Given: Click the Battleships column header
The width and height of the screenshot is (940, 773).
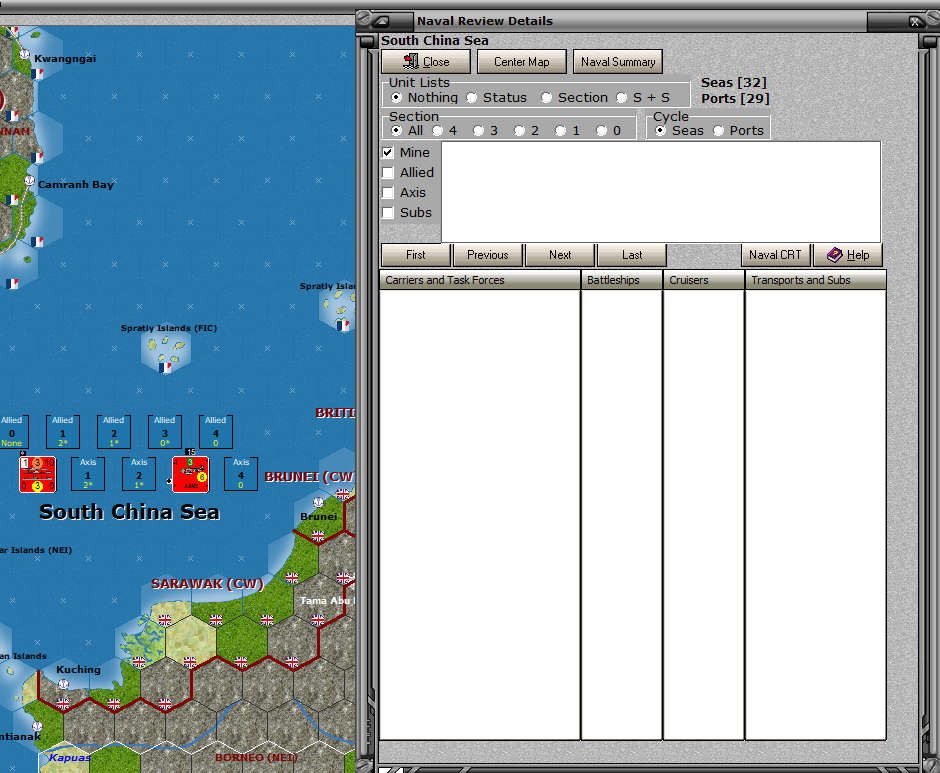Looking at the screenshot, I should (x=622, y=280).
